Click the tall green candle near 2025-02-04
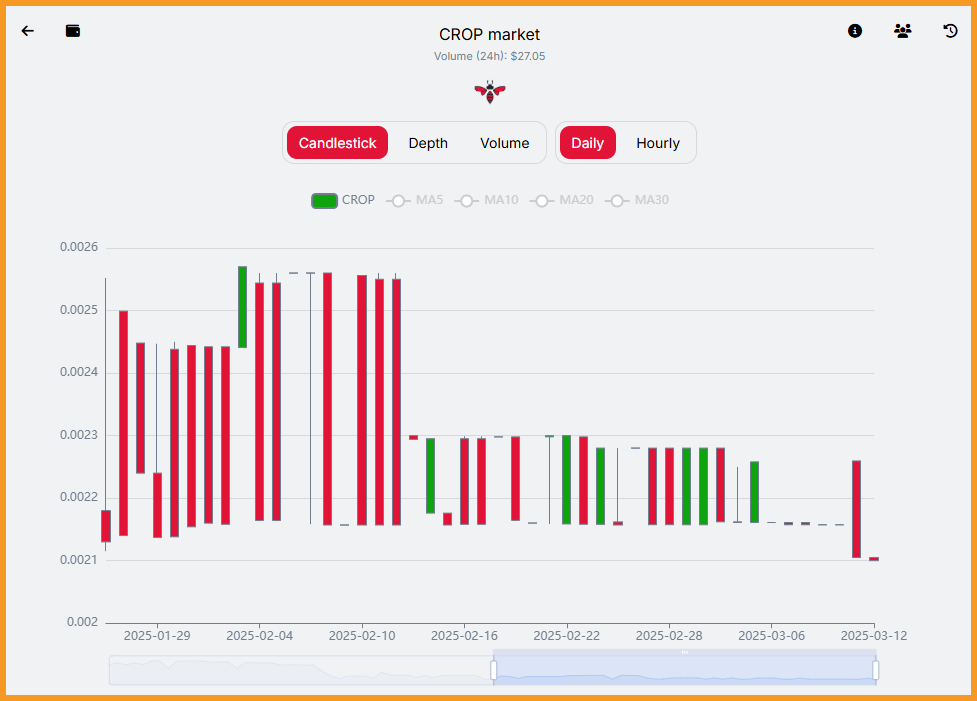The width and height of the screenshot is (977, 701). coord(242,307)
